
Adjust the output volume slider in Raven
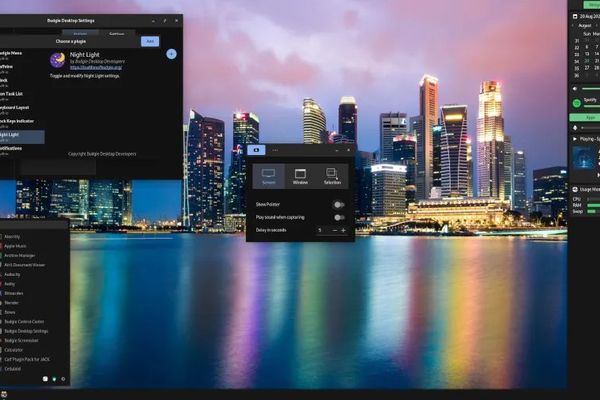(x=591, y=89)
